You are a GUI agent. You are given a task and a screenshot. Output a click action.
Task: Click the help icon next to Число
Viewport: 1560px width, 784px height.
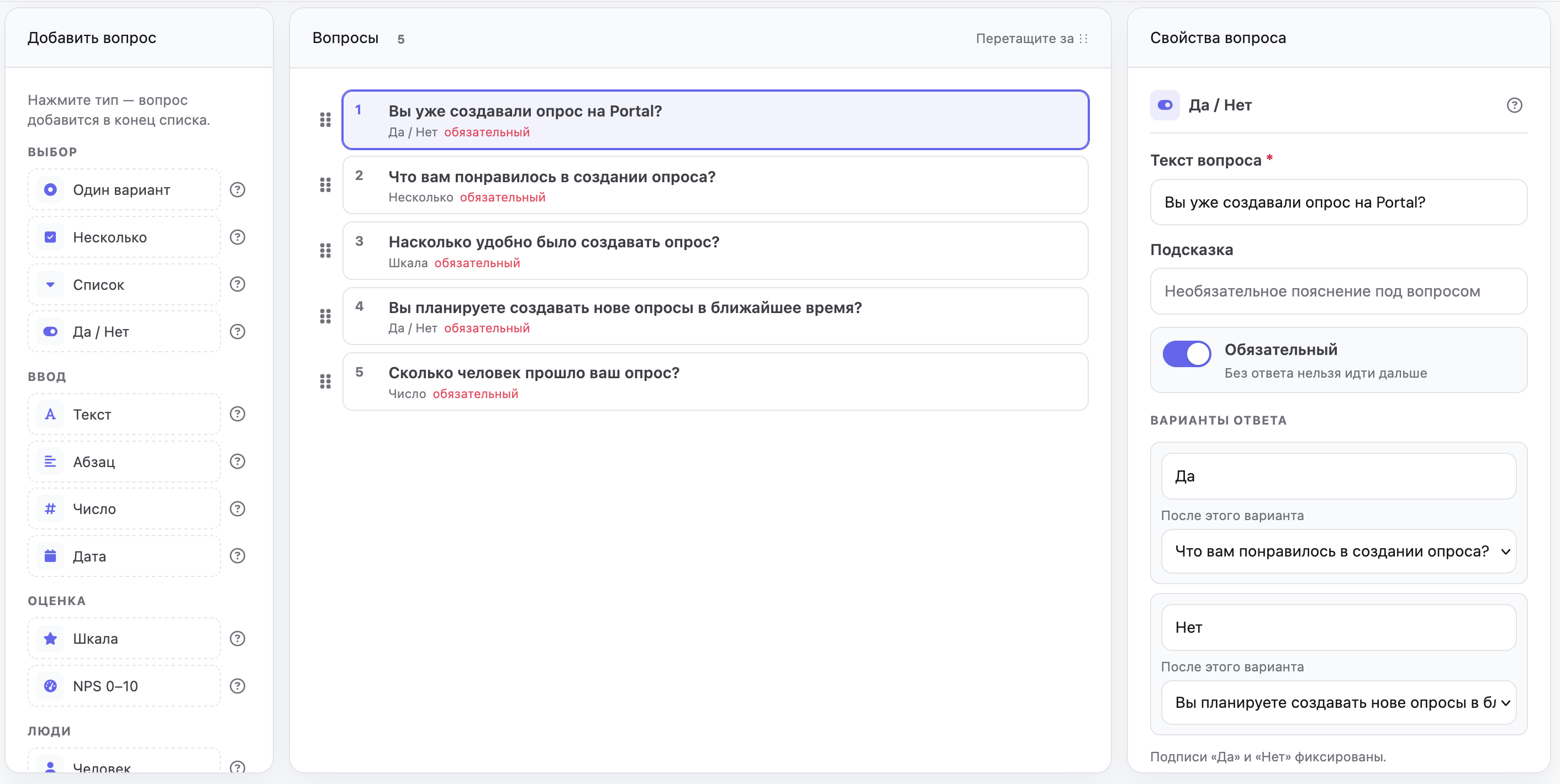pyautogui.click(x=238, y=508)
